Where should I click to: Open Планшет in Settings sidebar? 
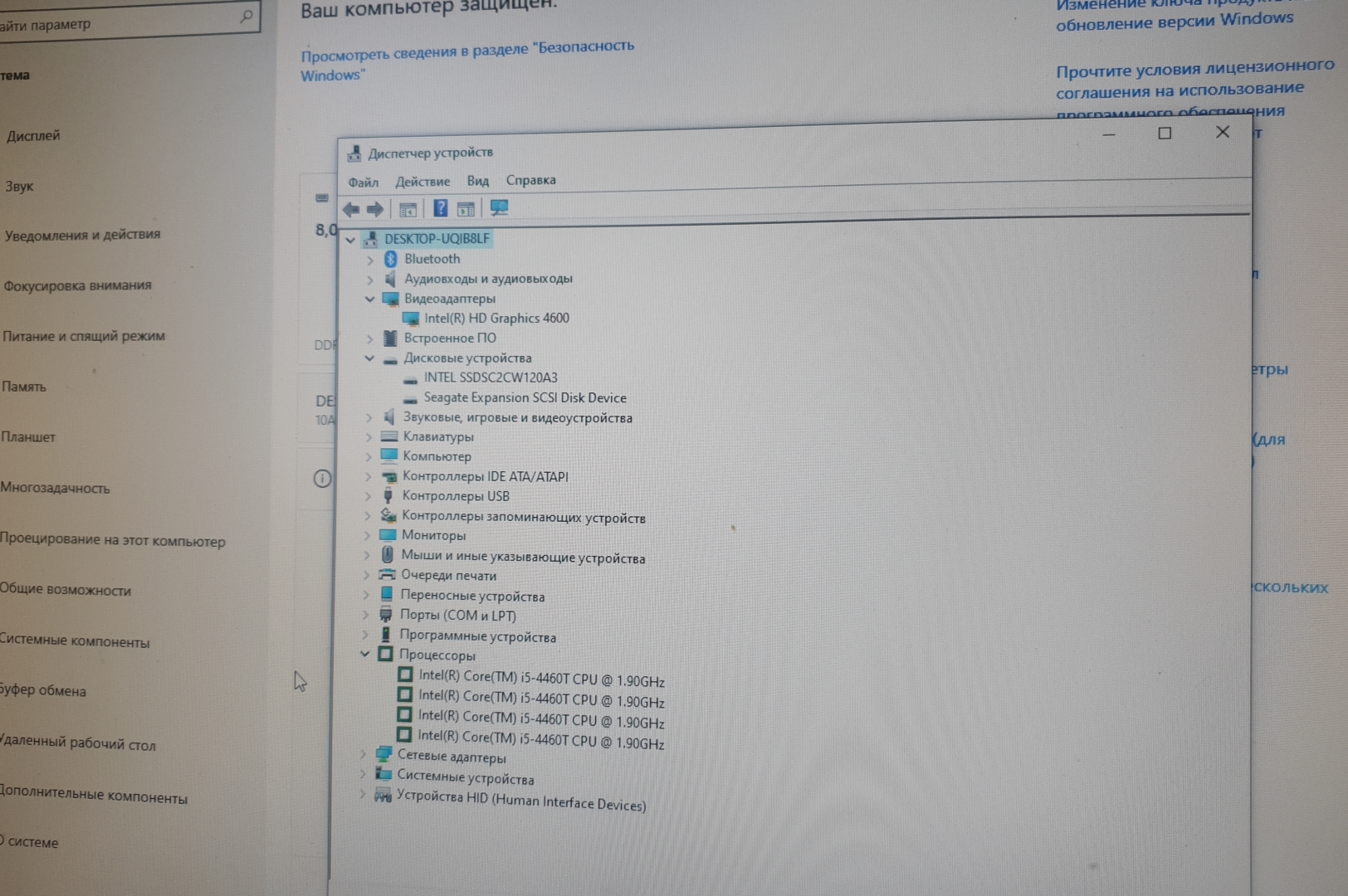tap(28, 437)
